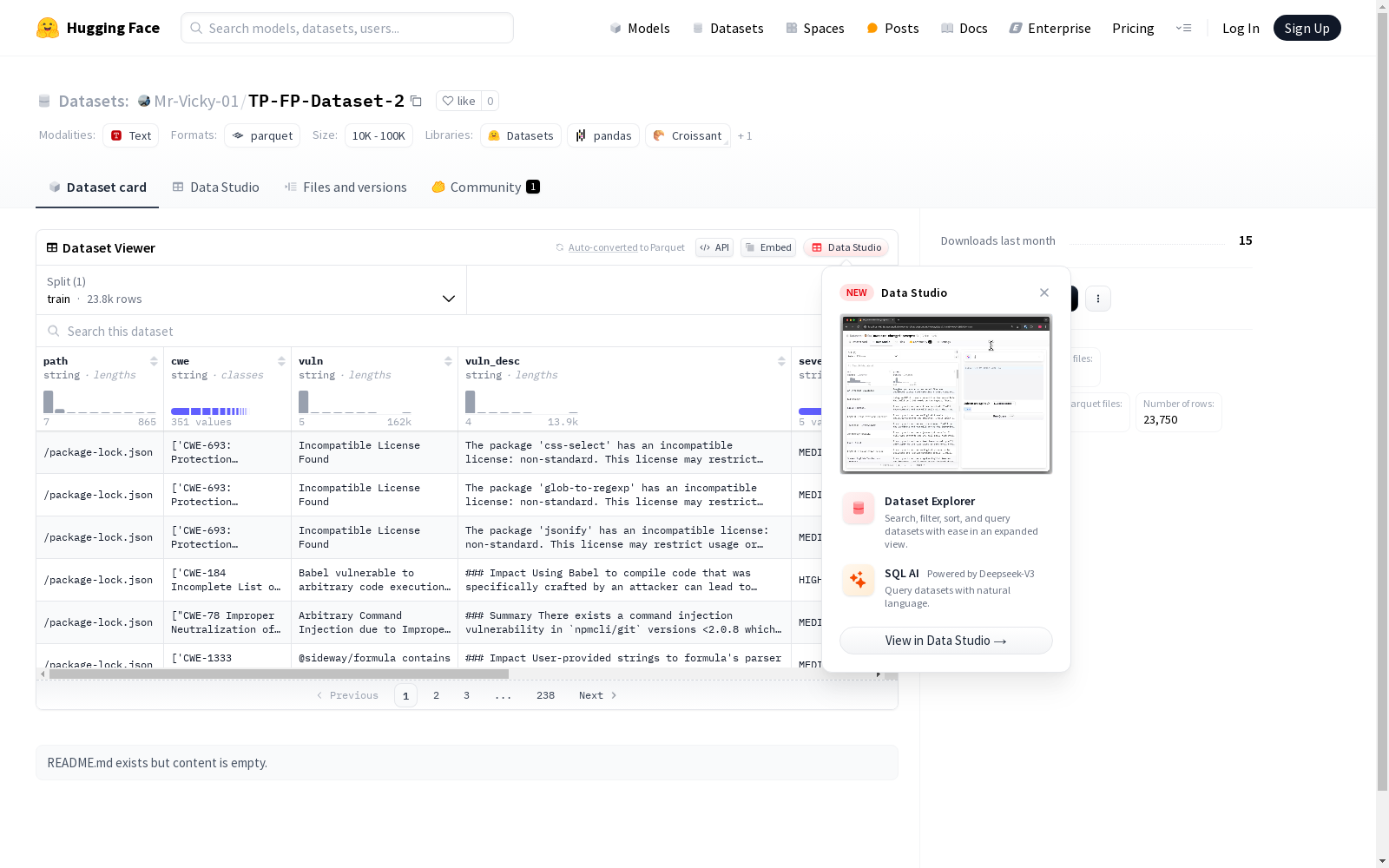Click page 1 in pagination
The width and height of the screenshot is (1389, 868).
point(405,695)
